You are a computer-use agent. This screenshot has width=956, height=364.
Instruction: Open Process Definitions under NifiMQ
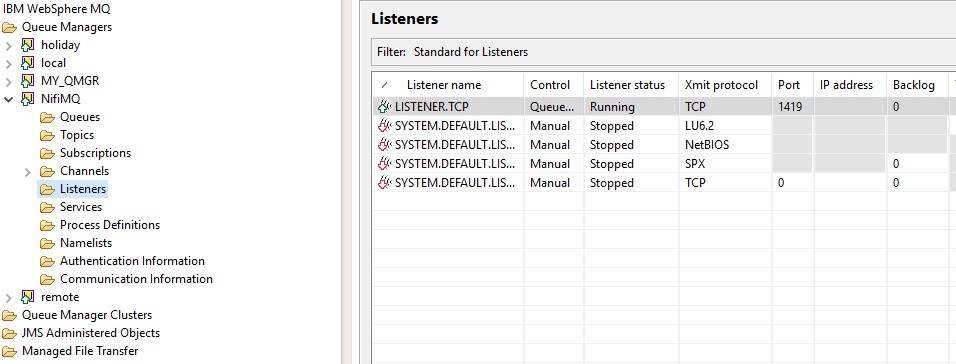[x=110, y=225]
